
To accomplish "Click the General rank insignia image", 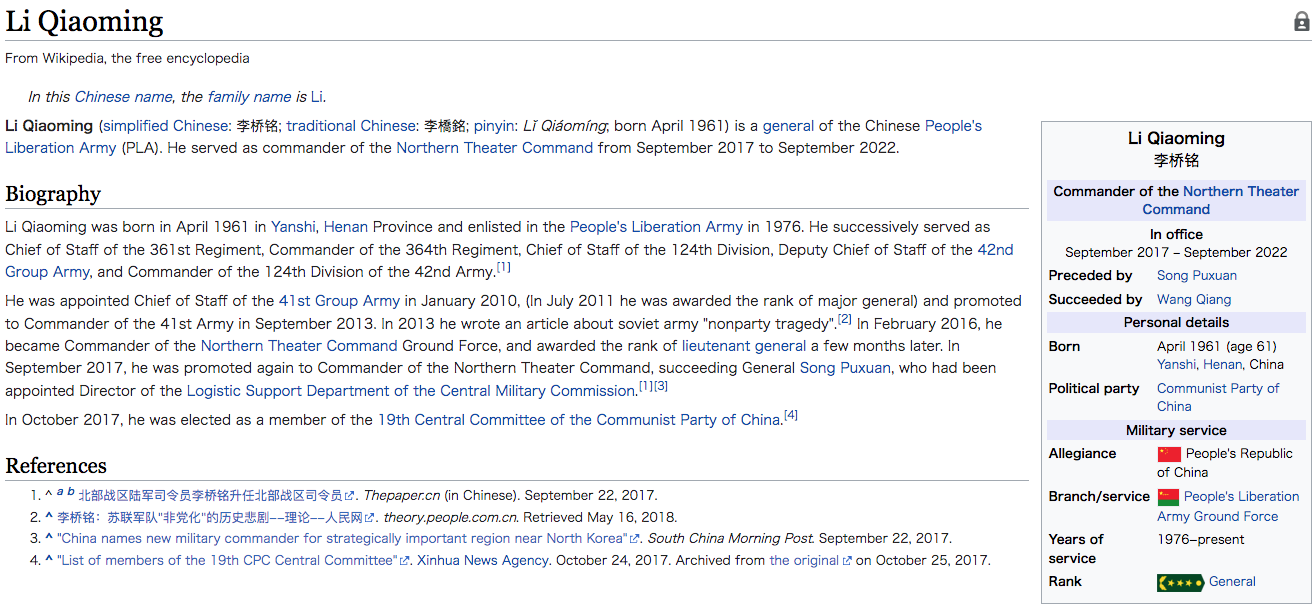I will 1180,582.
